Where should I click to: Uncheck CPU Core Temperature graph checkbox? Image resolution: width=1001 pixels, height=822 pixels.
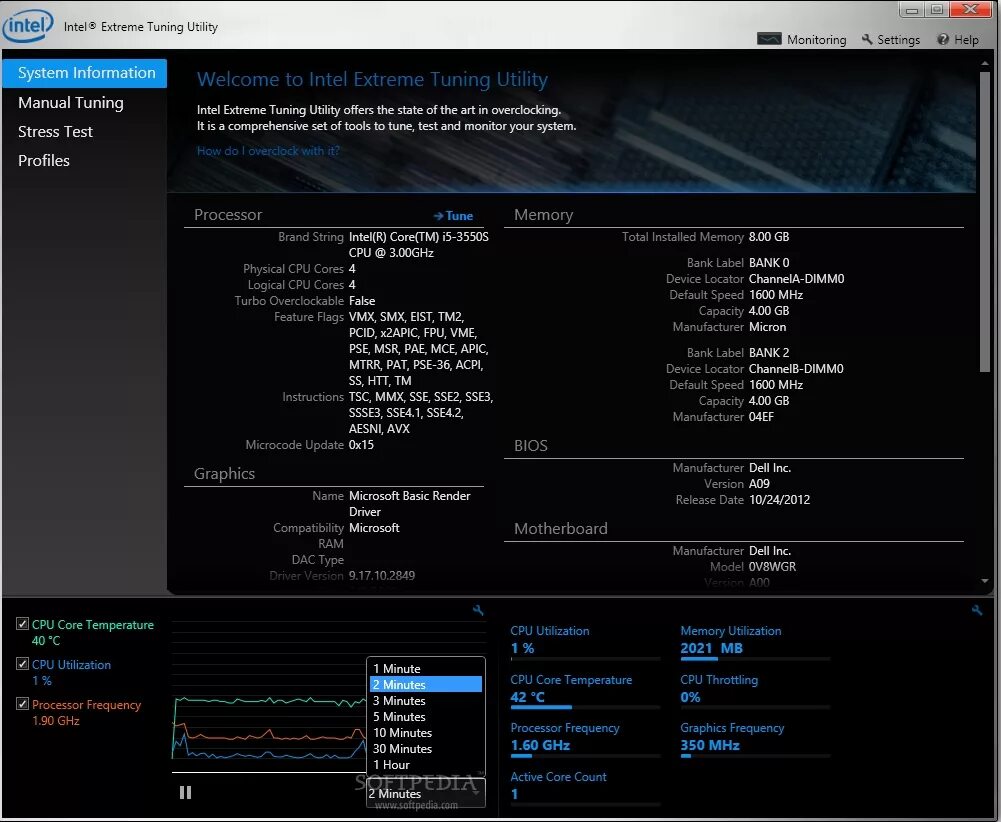tap(22, 624)
